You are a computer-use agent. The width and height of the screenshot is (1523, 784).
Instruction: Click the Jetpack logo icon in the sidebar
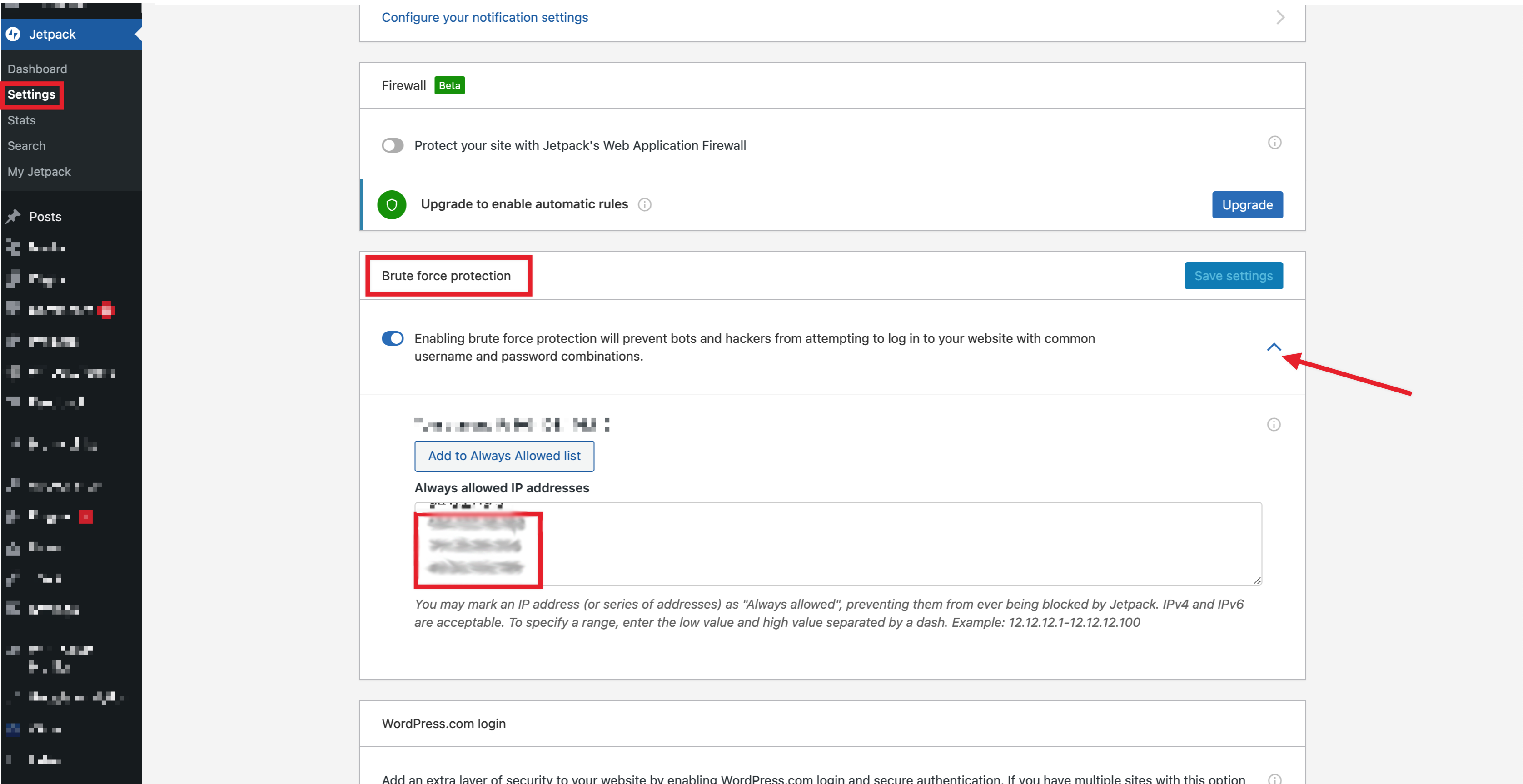click(13, 34)
